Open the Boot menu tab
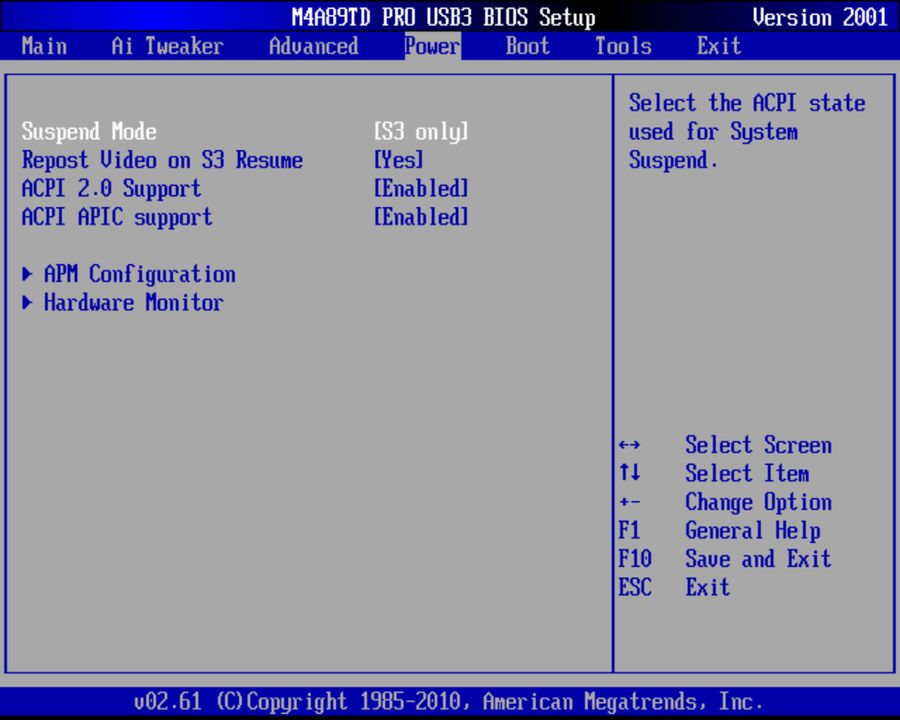Screen dimensions: 900x720 (x=527, y=46)
